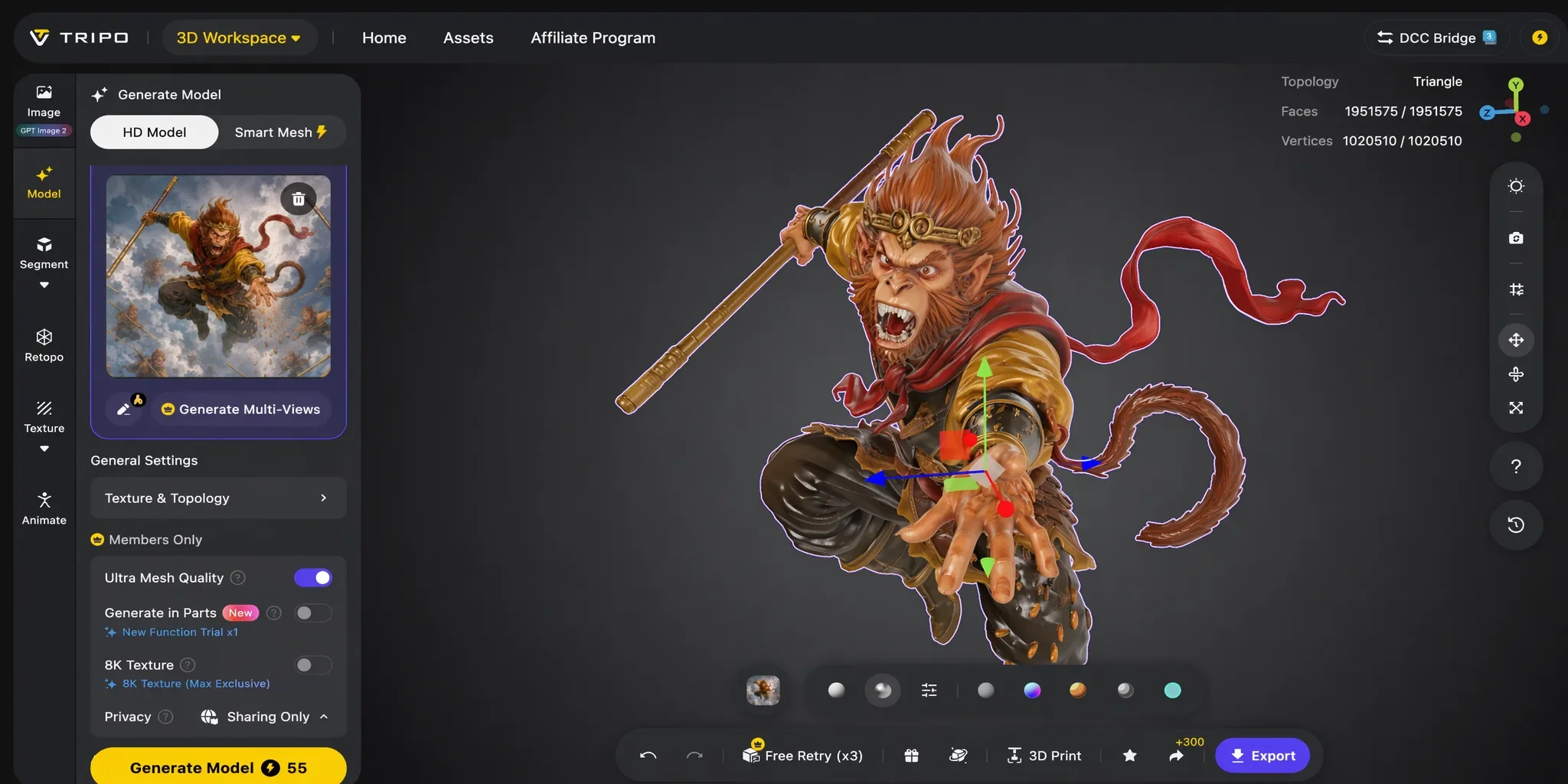Click Free Retry (x3)
Viewport: 1568px width, 784px height.
802,754
